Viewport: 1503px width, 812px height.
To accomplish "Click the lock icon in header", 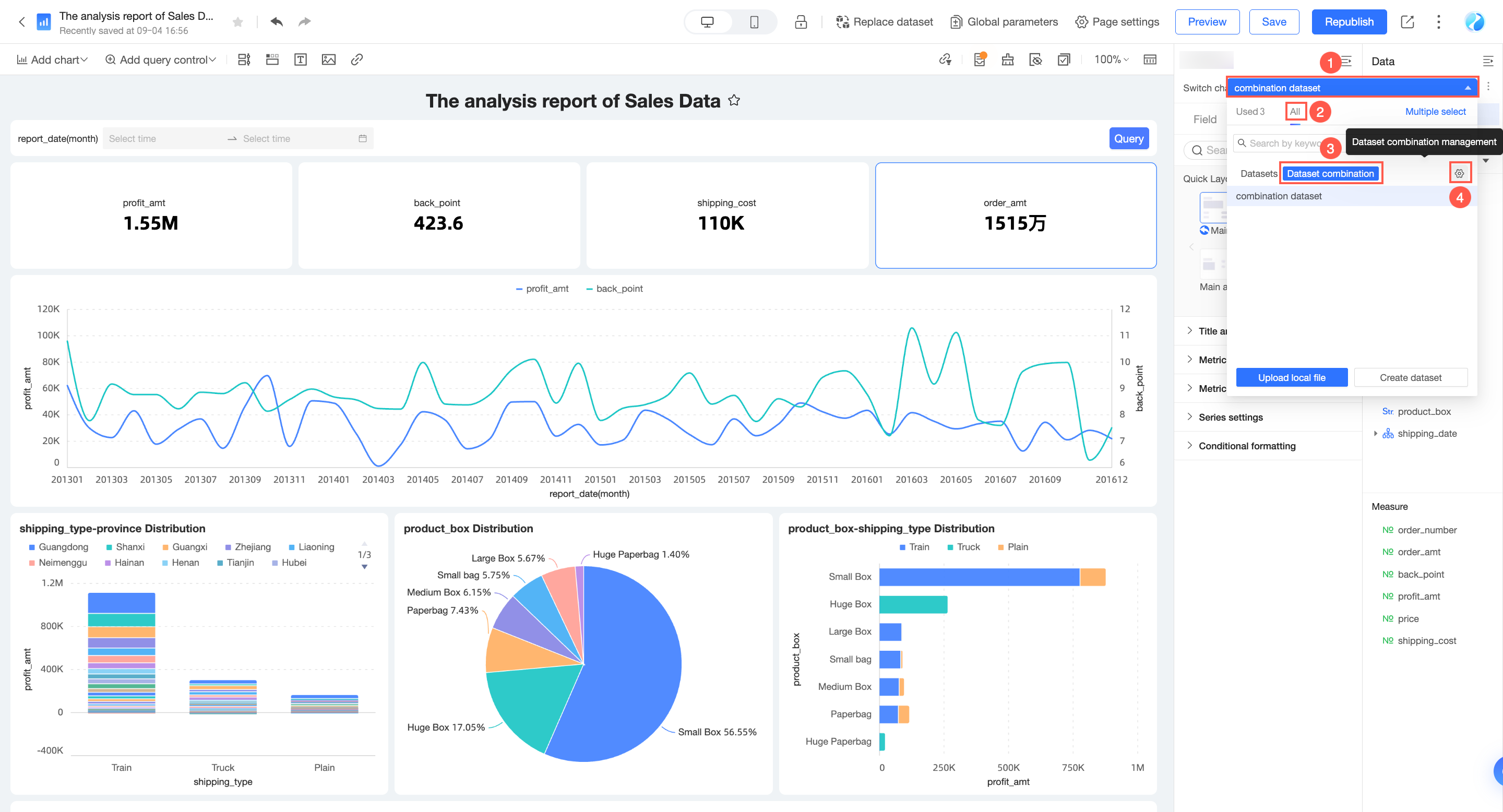I will point(801,21).
